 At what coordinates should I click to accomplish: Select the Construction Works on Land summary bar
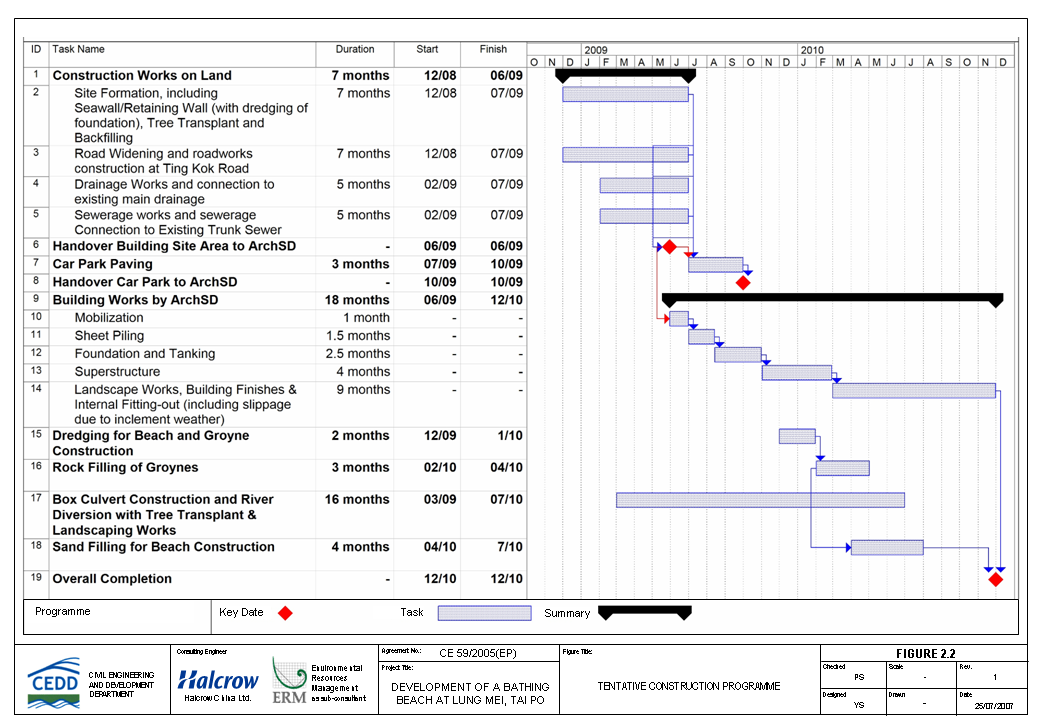tap(625, 75)
